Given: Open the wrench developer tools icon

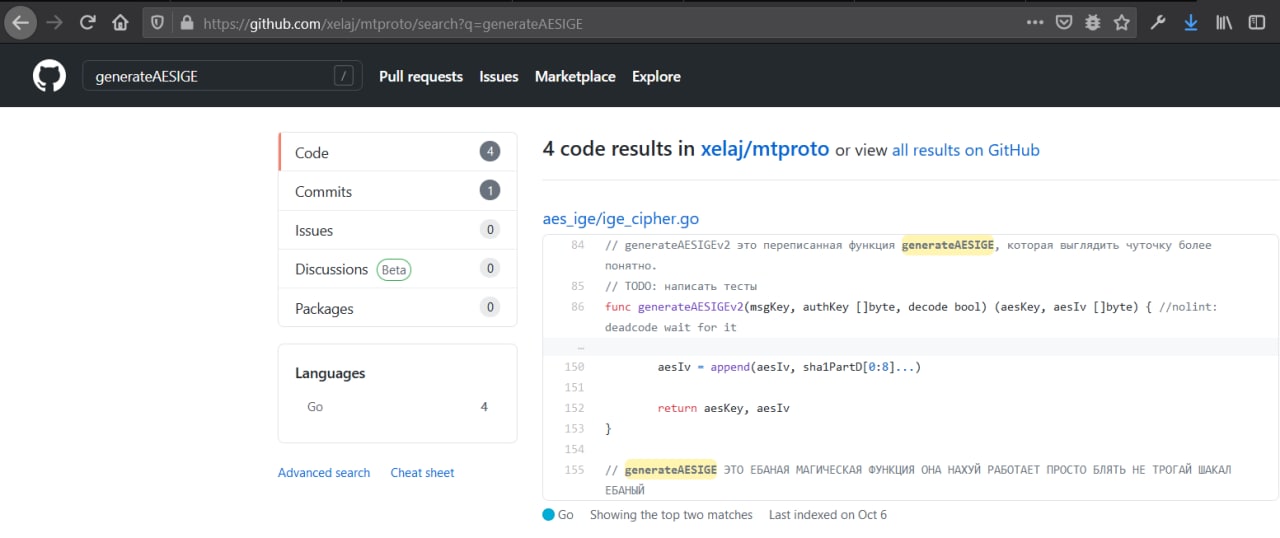Looking at the screenshot, I should [1158, 22].
